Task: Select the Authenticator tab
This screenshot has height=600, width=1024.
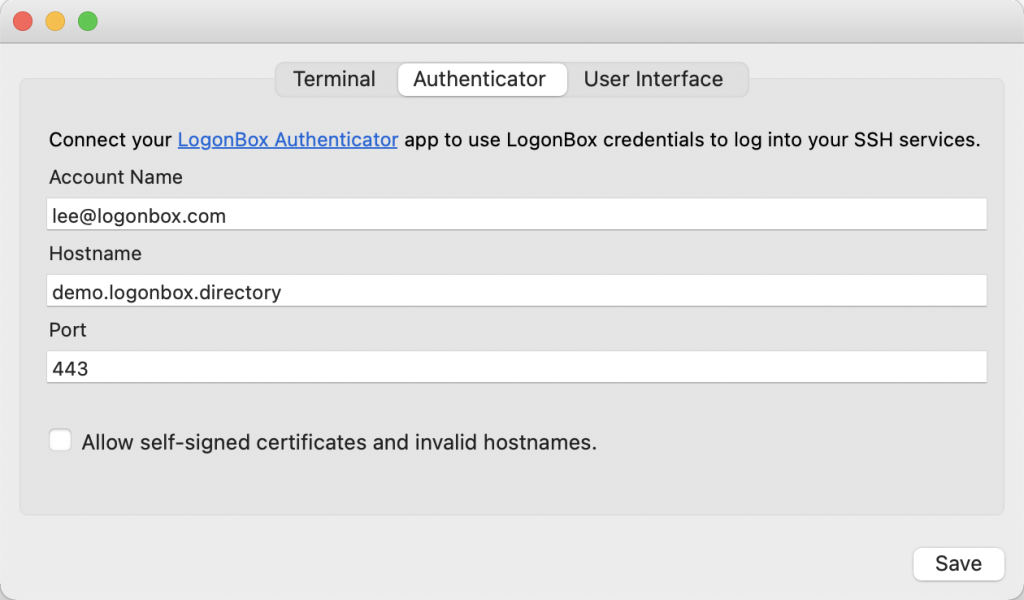Action: (x=481, y=79)
